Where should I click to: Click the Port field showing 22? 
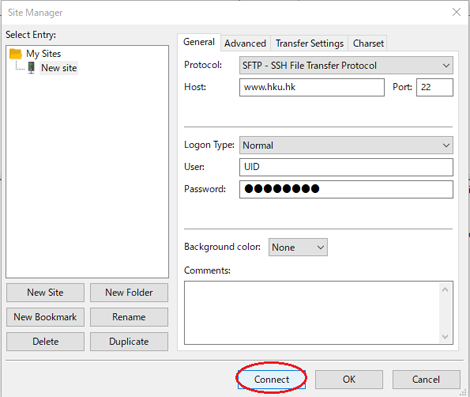435,87
